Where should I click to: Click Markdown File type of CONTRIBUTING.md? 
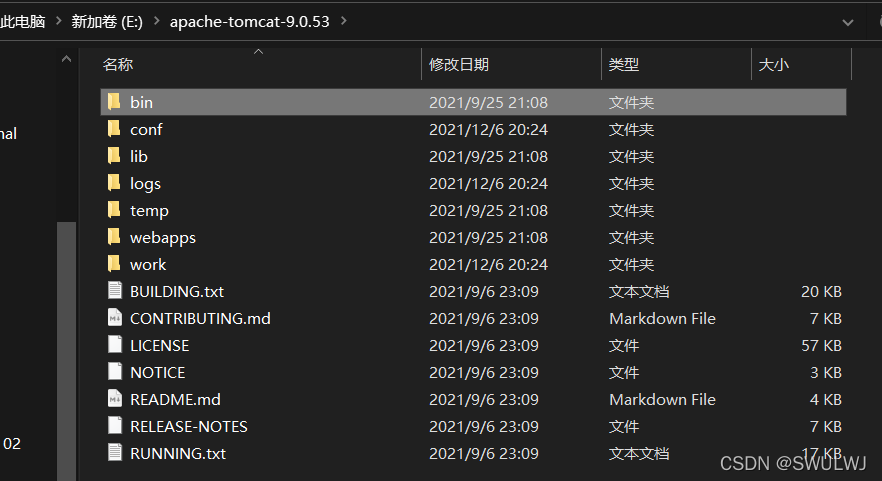[662, 318]
